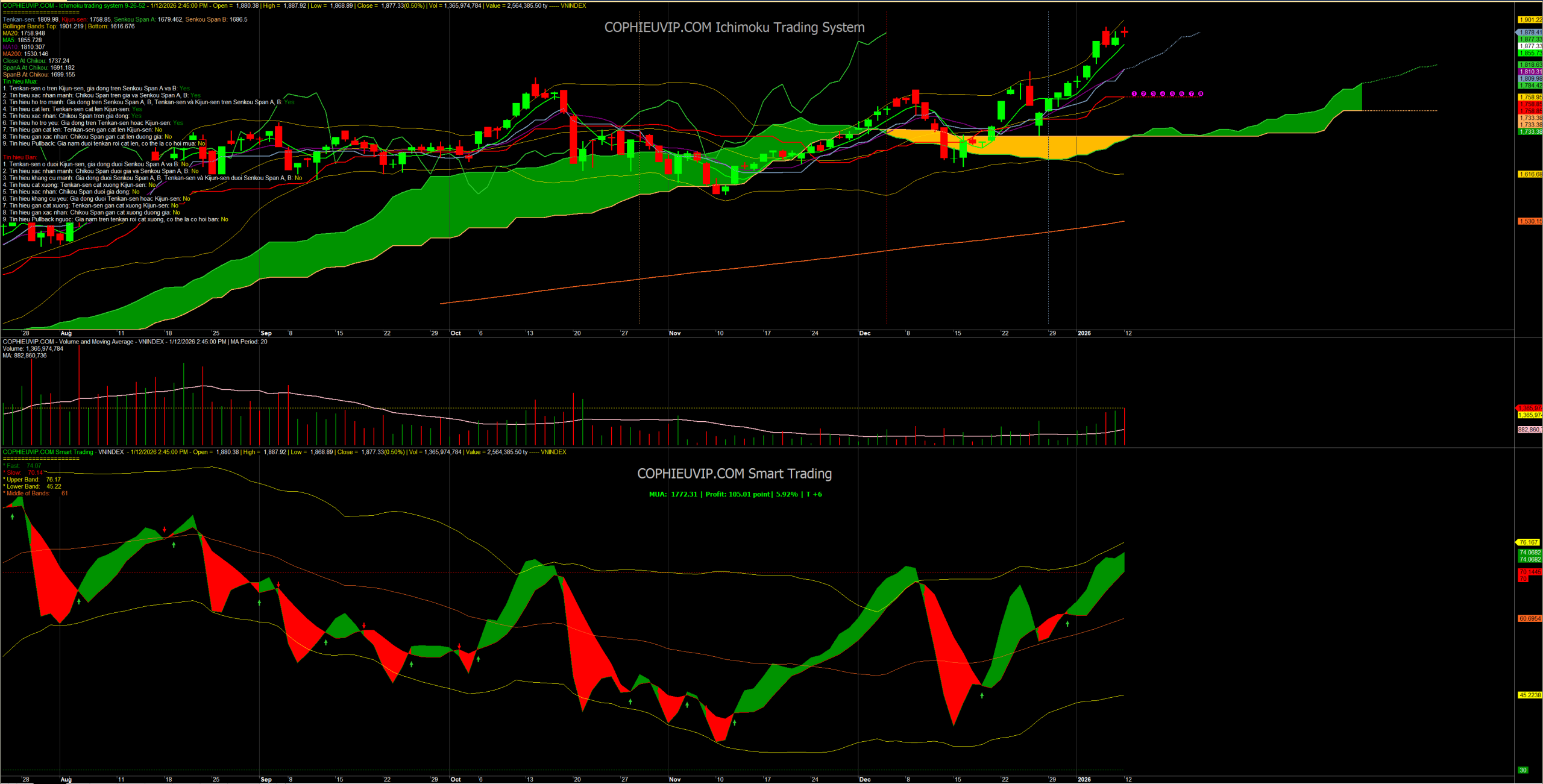Click the 1,901.22 yellow price label

point(1530,20)
